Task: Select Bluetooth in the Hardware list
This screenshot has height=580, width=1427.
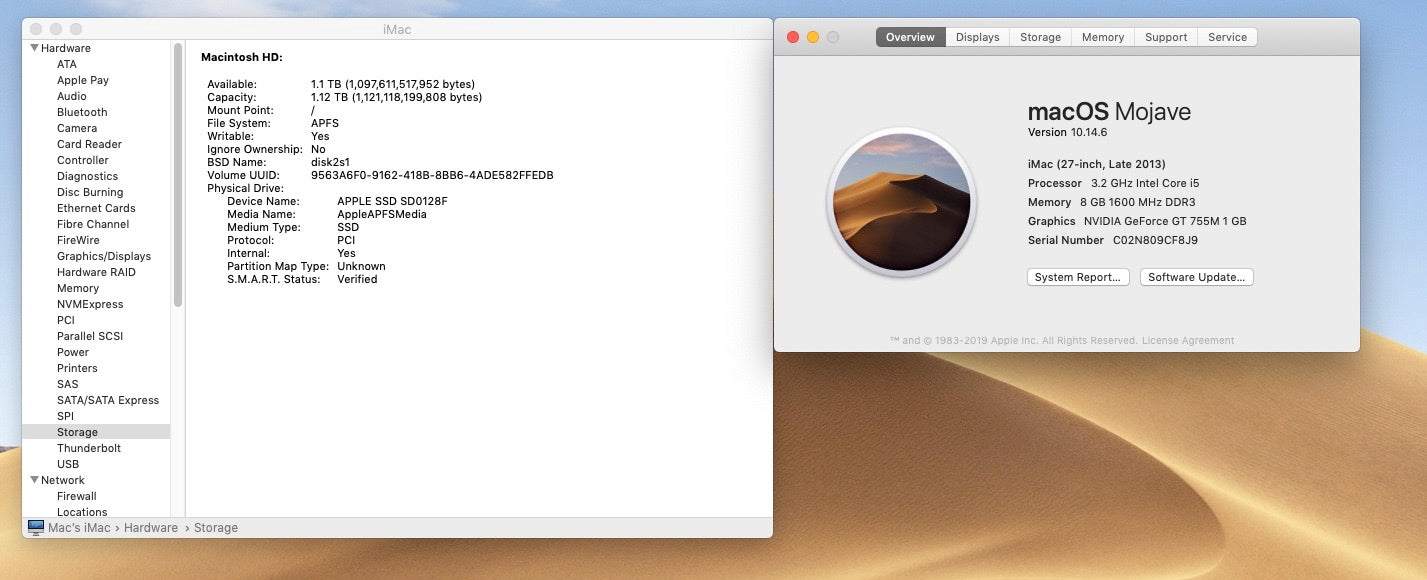Action: pyautogui.click(x=82, y=112)
